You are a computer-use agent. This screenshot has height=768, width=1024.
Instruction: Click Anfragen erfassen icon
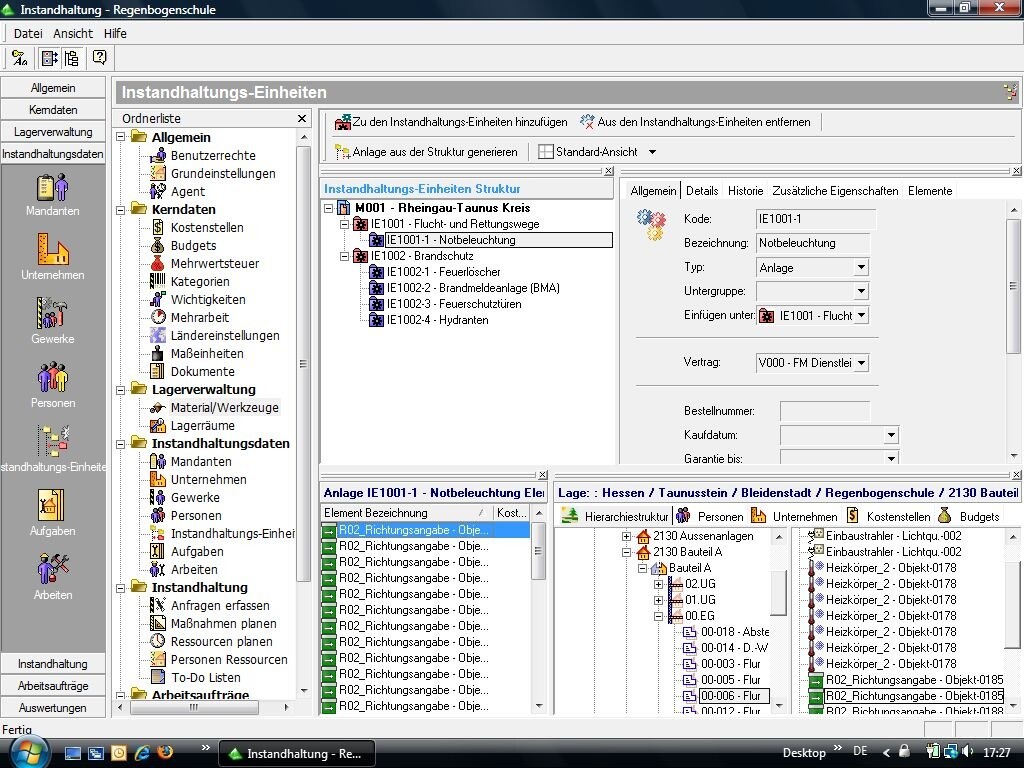[158, 605]
